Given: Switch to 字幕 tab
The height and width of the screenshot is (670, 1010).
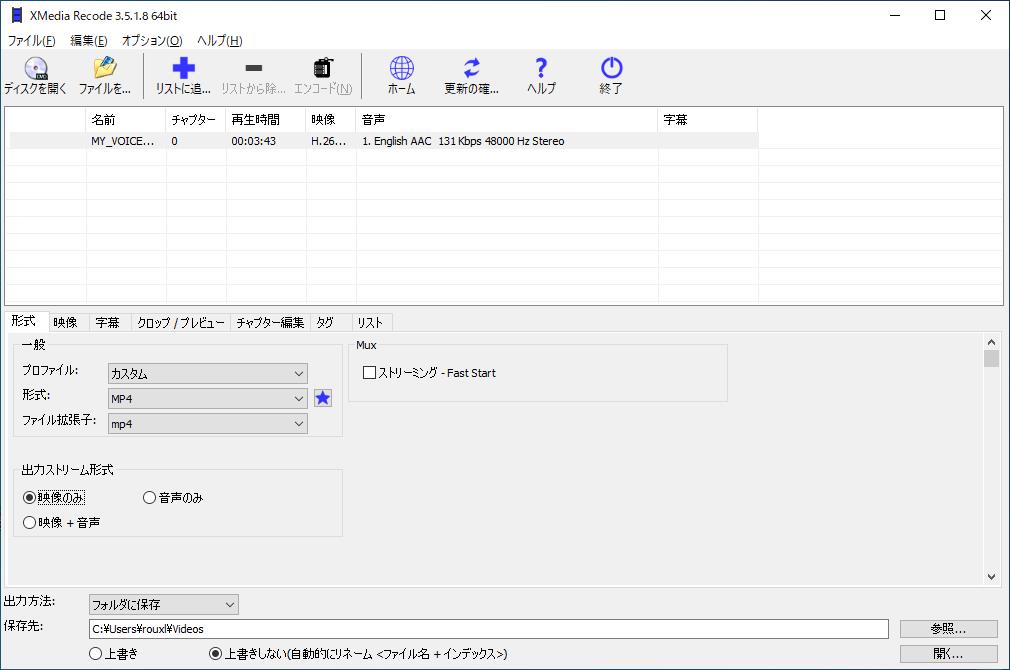Looking at the screenshot, I should (x=108, y=322).
